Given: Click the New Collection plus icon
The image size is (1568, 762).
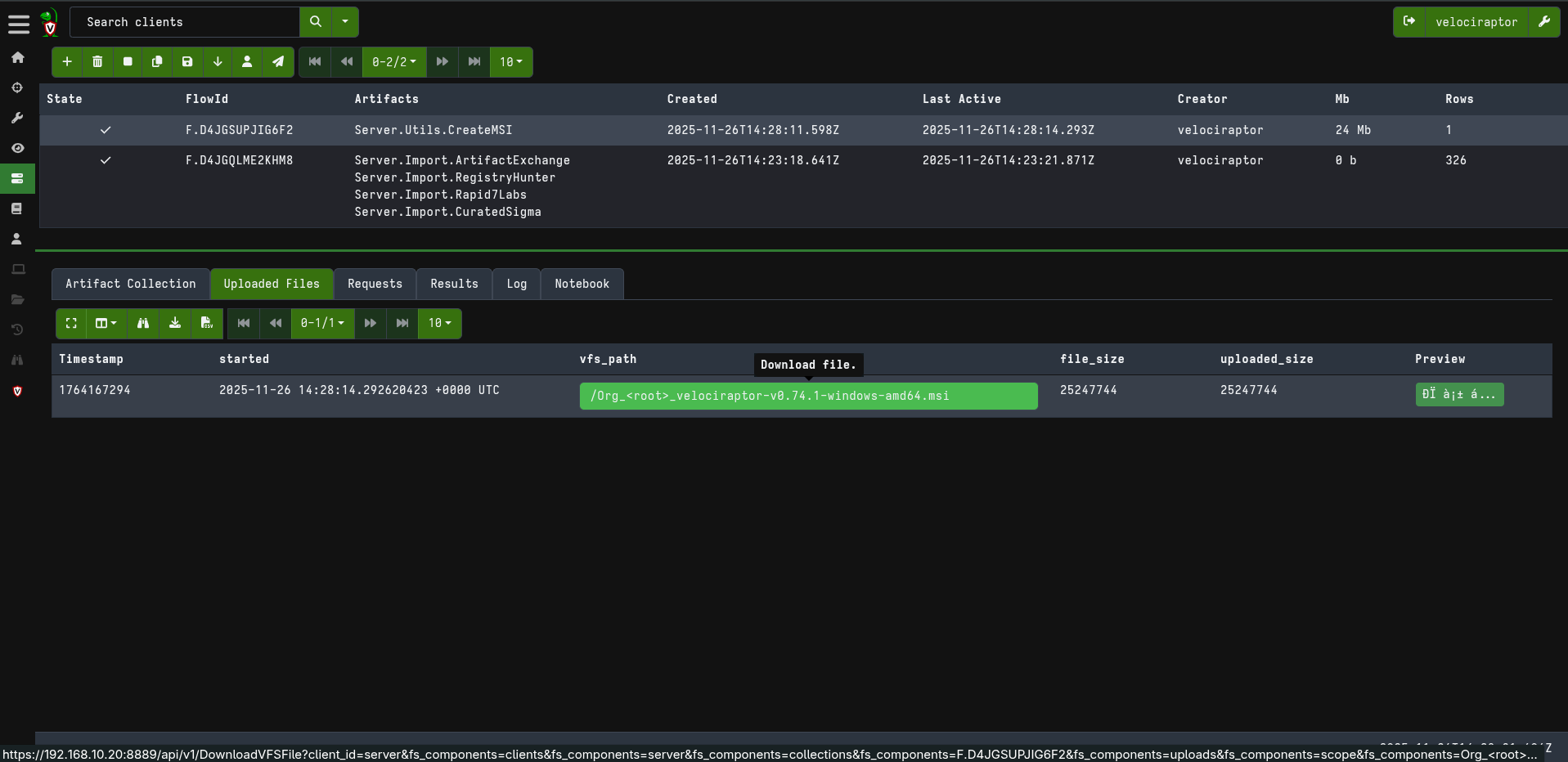Looking at the screenshot, I should pyautogui.click(x=67, y=62).
